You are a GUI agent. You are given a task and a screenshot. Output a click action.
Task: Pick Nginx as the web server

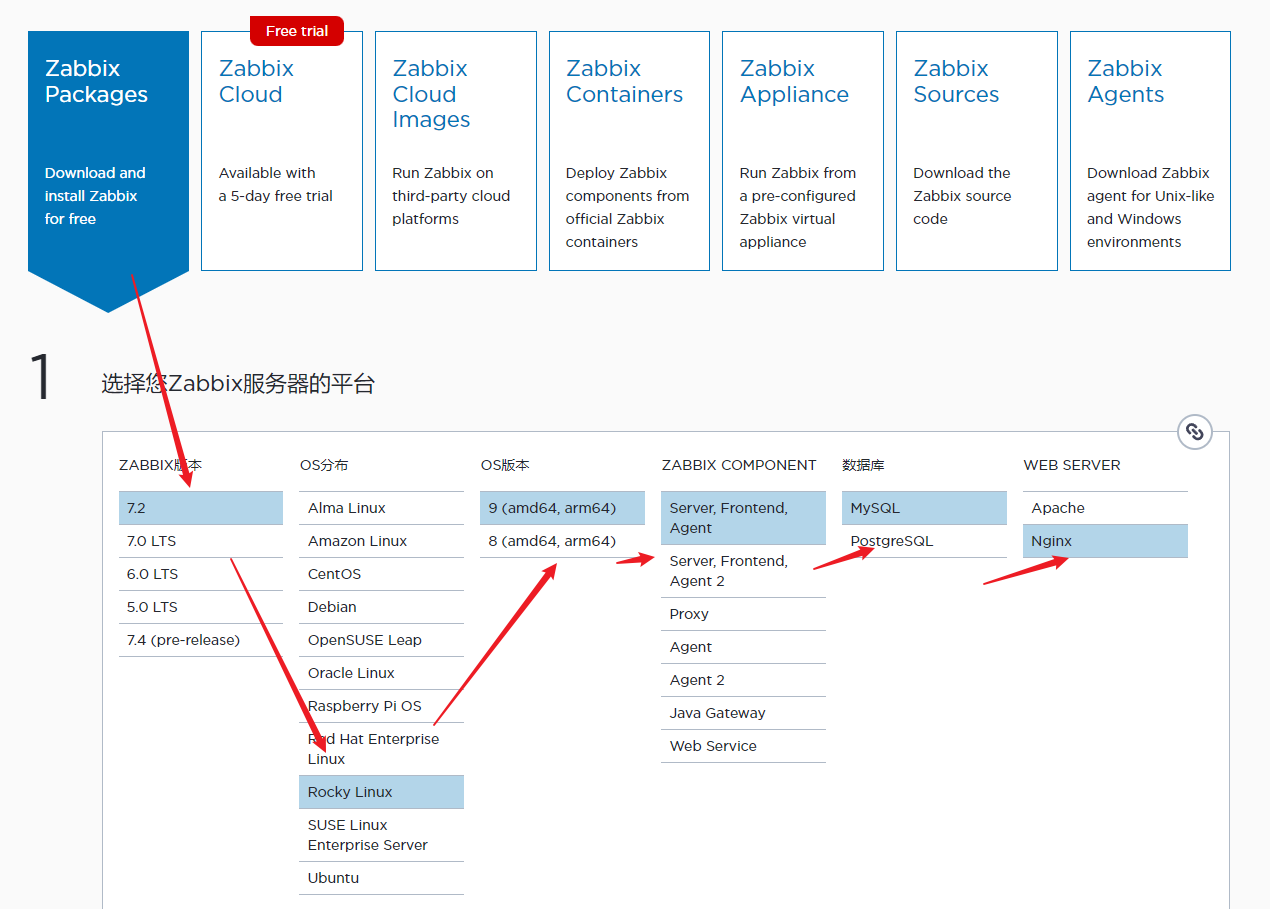(x=1105, y=541)
